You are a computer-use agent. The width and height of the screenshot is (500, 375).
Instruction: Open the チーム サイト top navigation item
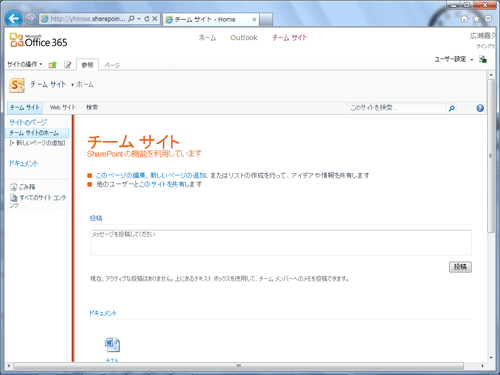click(289, 38)
